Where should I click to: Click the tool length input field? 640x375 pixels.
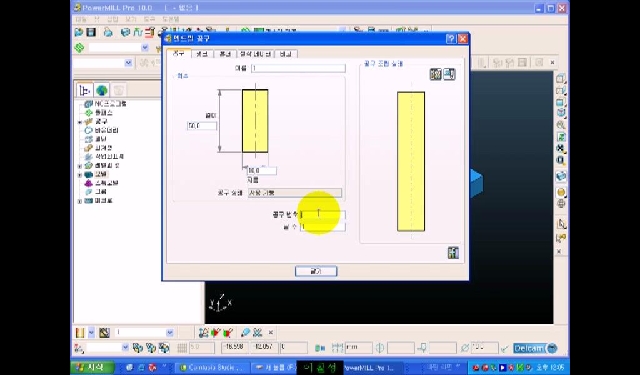pyautogui.click(x=202, y=126)
